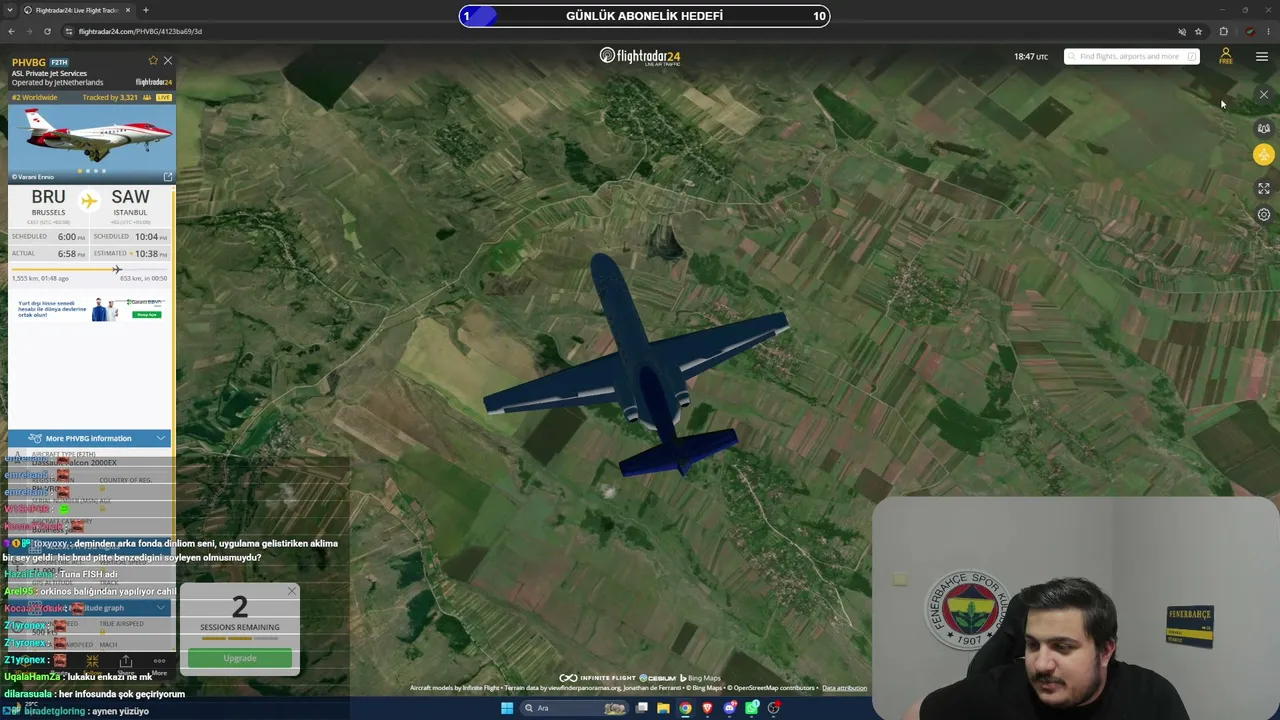
Task: Open the More options ellipsis icon
Action: pos(159,661)
